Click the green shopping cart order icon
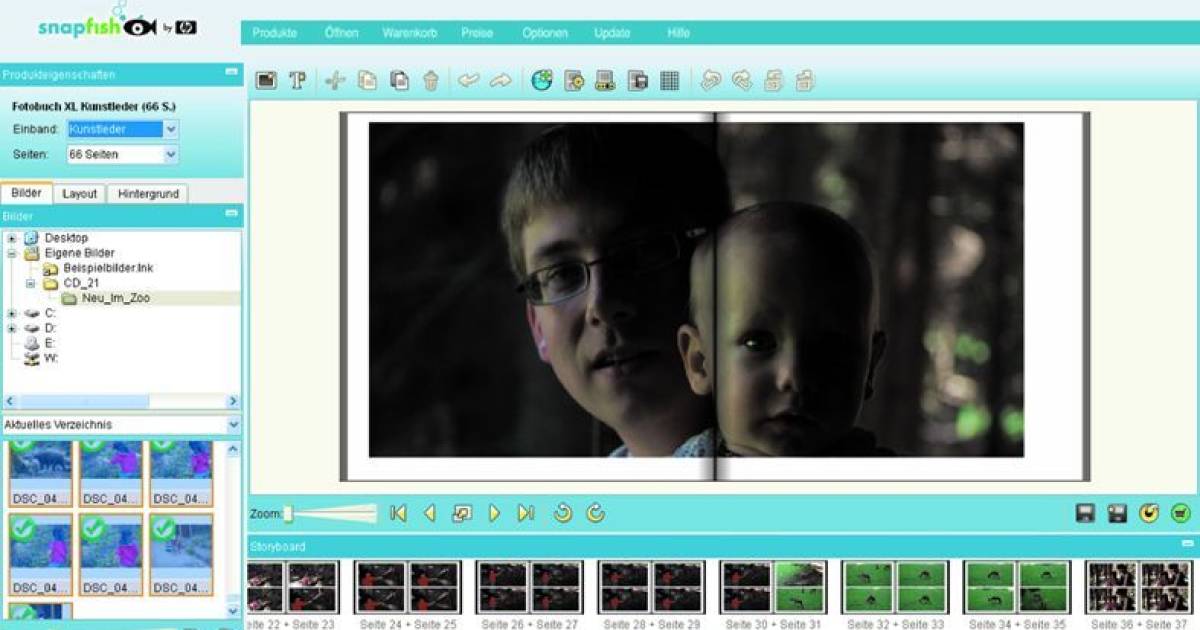 tap(1180, 513)
